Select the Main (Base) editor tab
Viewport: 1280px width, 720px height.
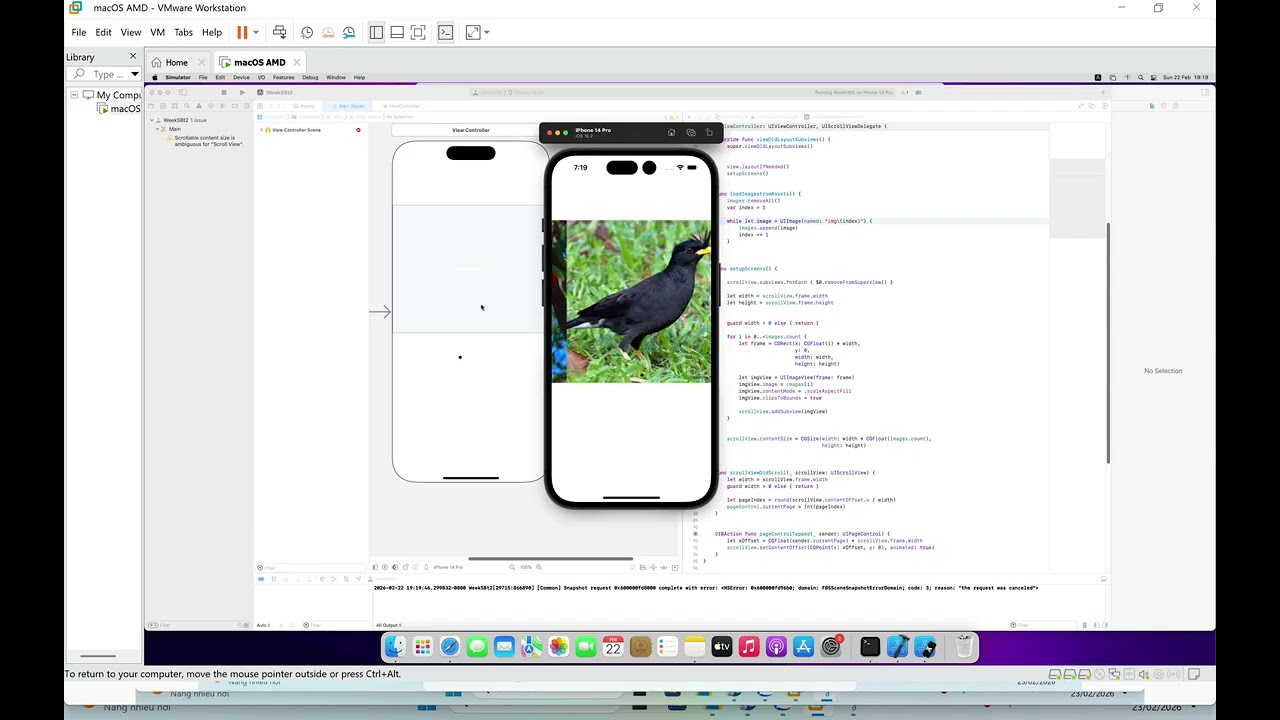point(349,106)
